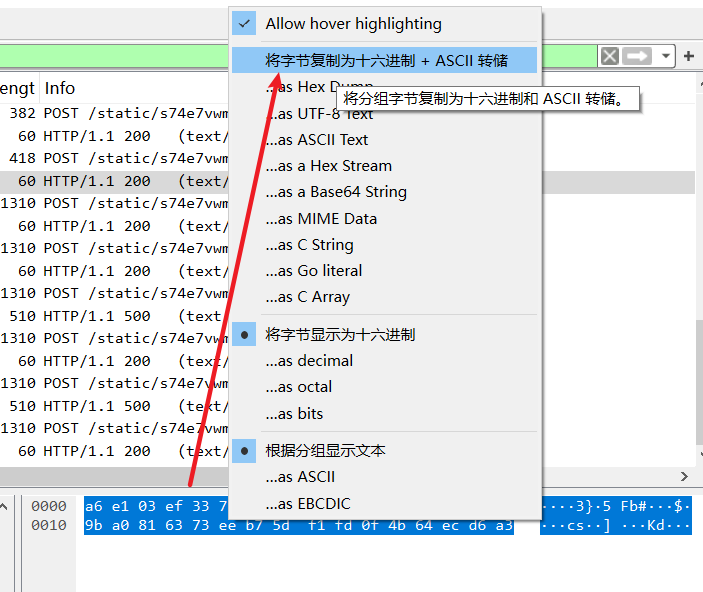
Task: Clear the display filter with the X icon
Action: [x=609, y=57]
